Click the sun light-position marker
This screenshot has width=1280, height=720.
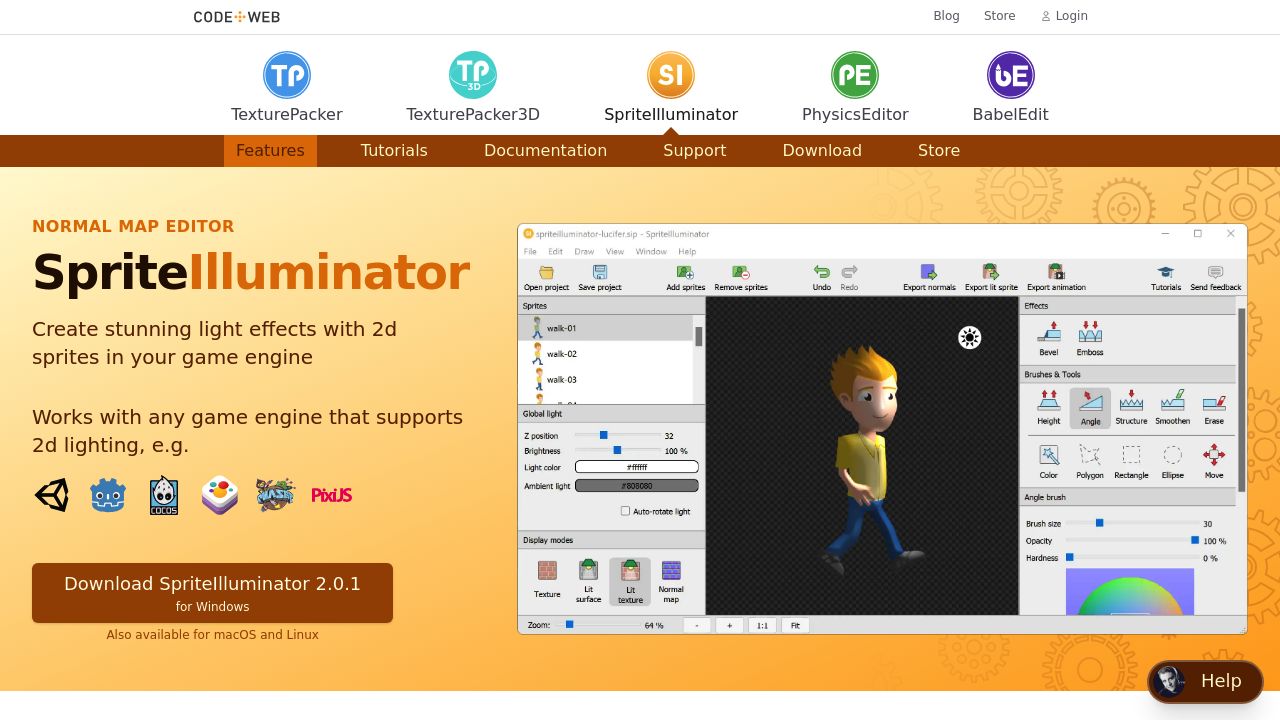pyautogui.click(x=969, y=338)
